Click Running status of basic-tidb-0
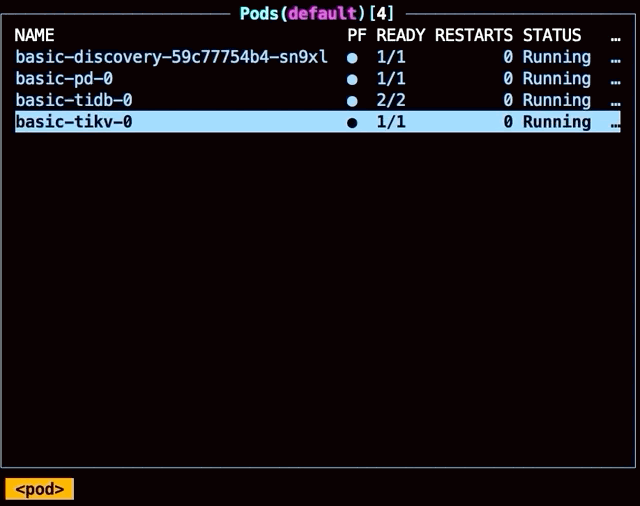The height and width of the screenshot is (506, 640). 557,101
